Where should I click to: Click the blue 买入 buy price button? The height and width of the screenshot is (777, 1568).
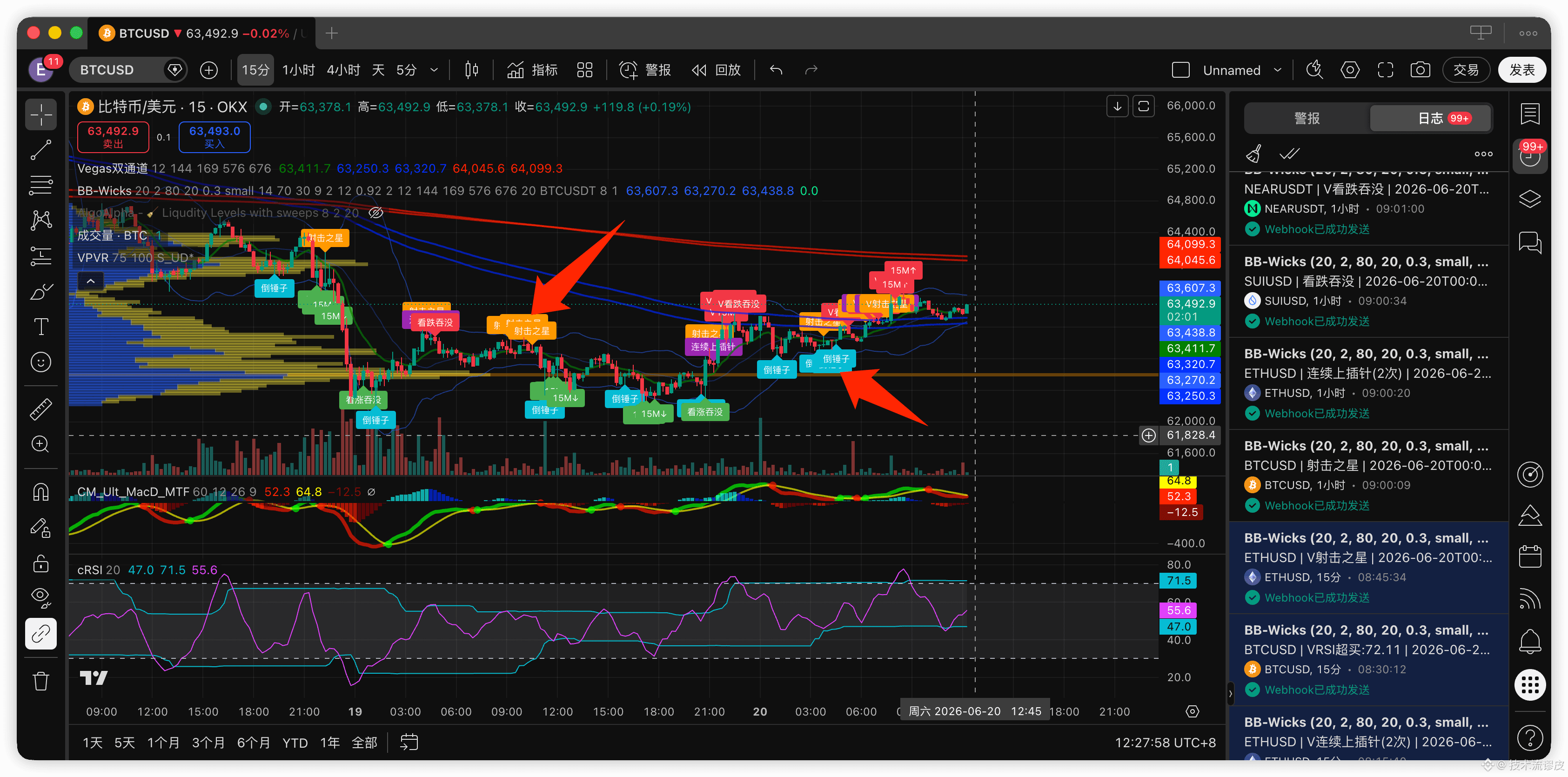point(214,137)
